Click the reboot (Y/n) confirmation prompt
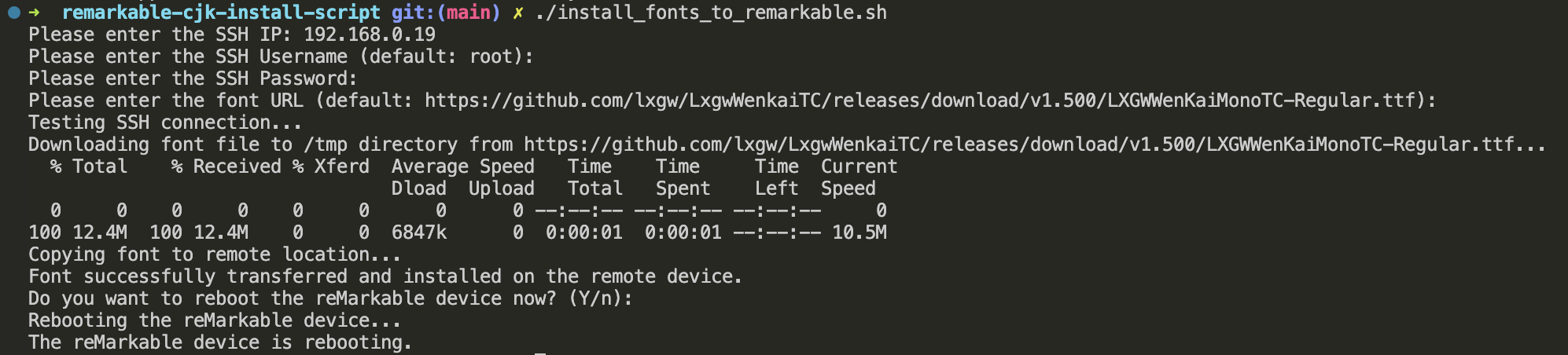Screen dimensions: 1568x355 330,298
